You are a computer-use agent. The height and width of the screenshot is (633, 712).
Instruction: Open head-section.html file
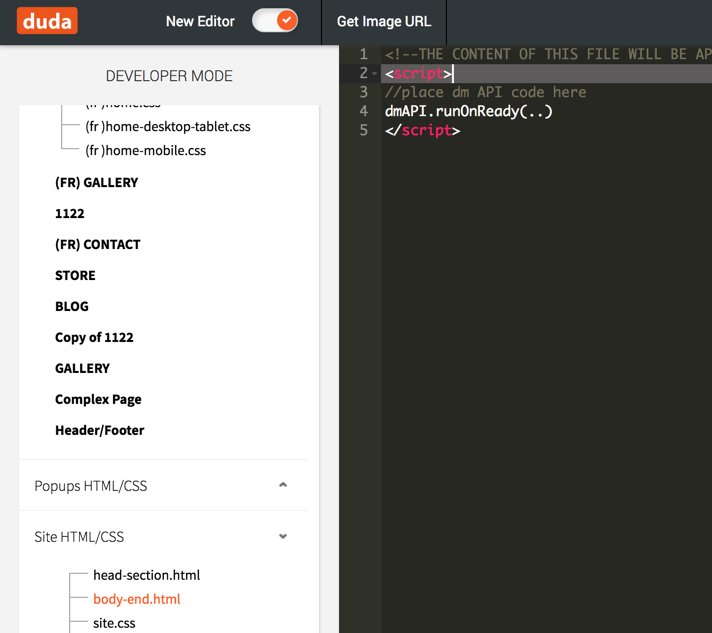tap(146, 575)
